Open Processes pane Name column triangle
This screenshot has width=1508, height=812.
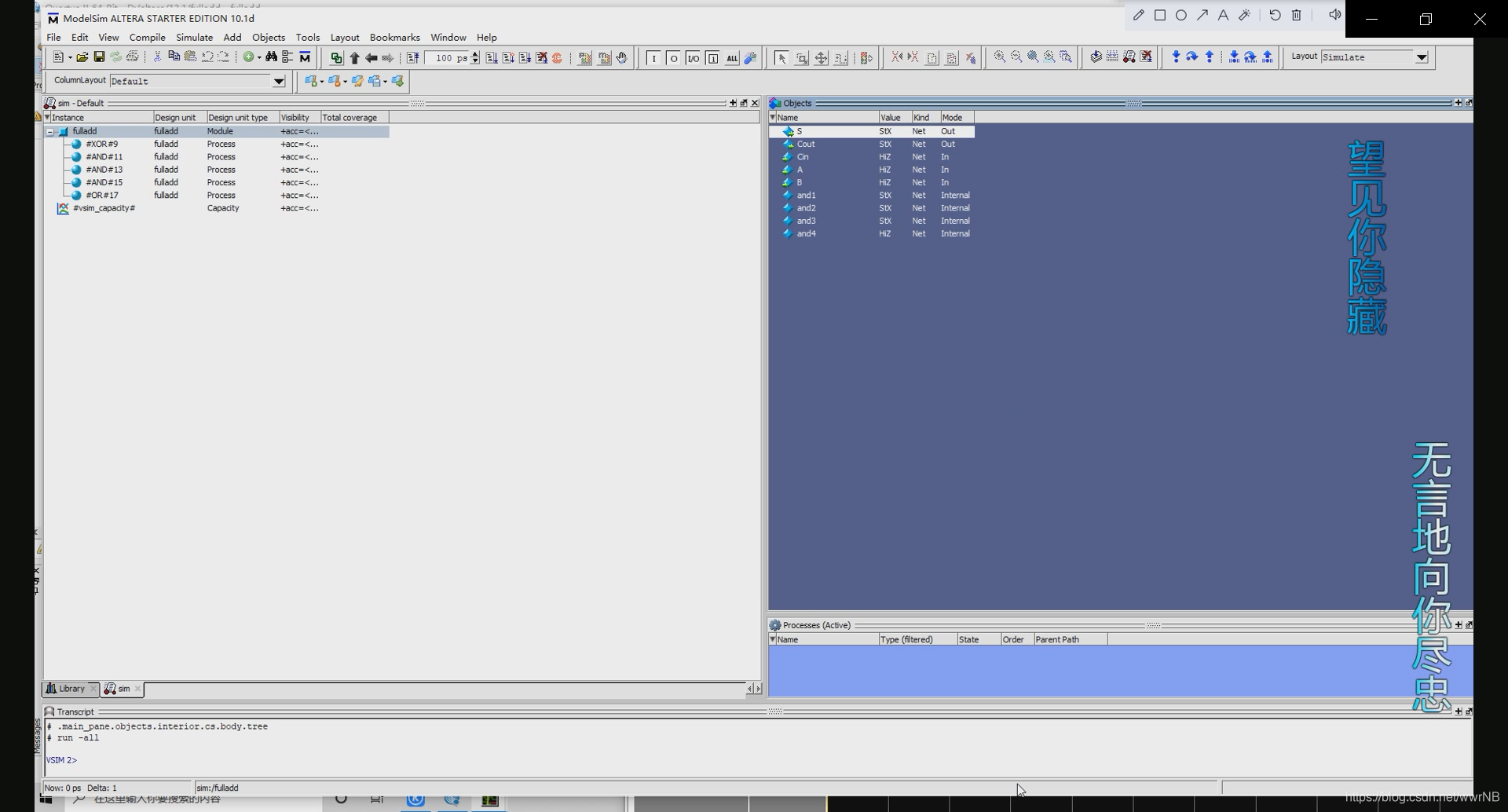point(773,639)
